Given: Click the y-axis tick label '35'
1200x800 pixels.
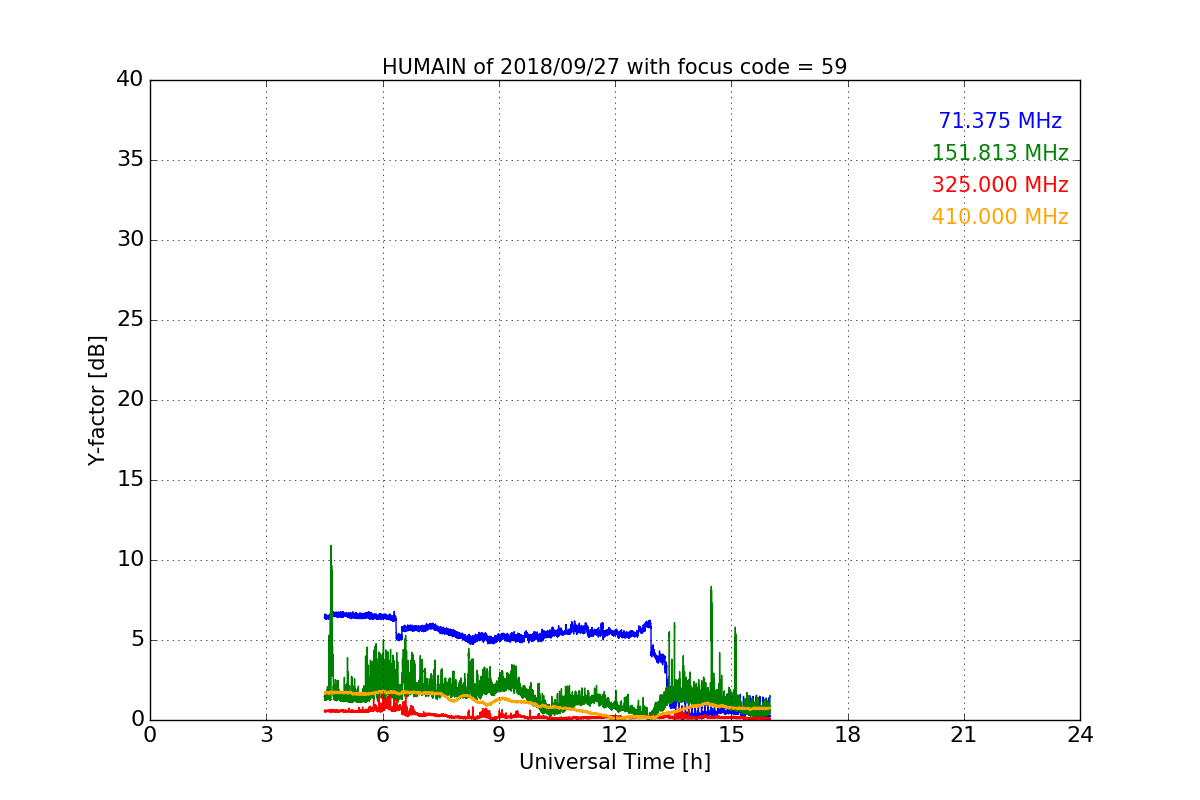Looking at the screenshot, I should pyautogui.click(x=130, y=160).
